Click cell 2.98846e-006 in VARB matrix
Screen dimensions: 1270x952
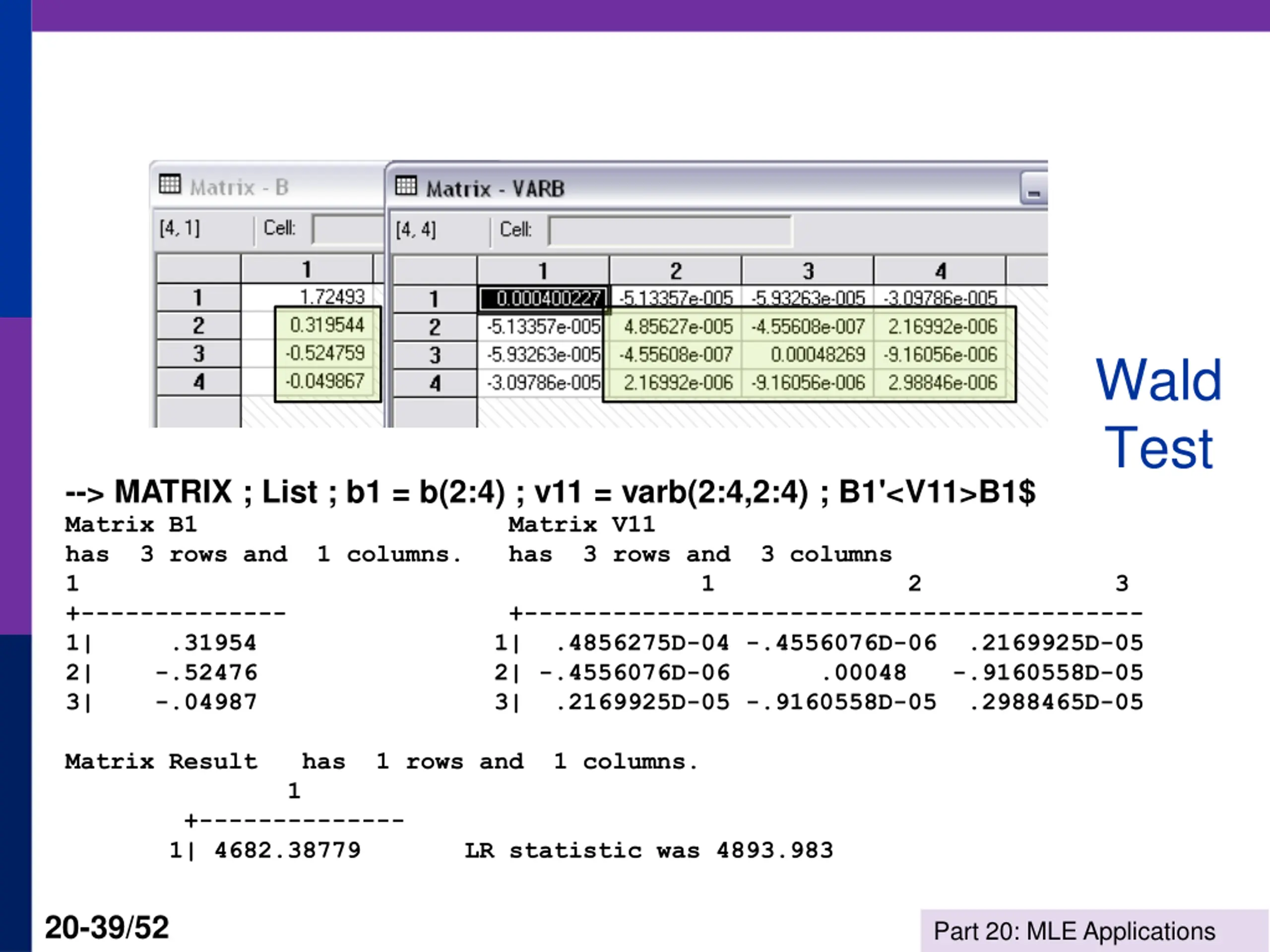940,383
